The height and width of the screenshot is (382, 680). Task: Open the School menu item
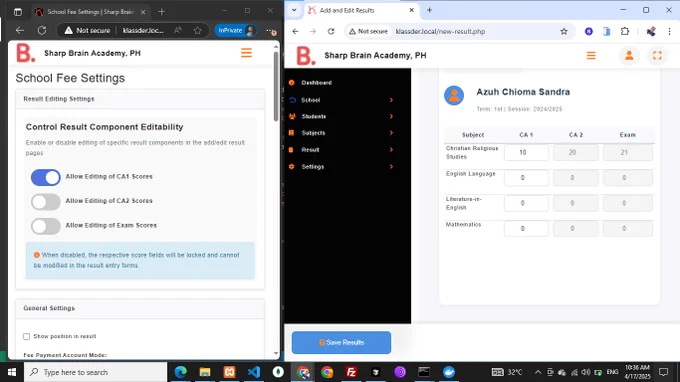coord(311,100)
